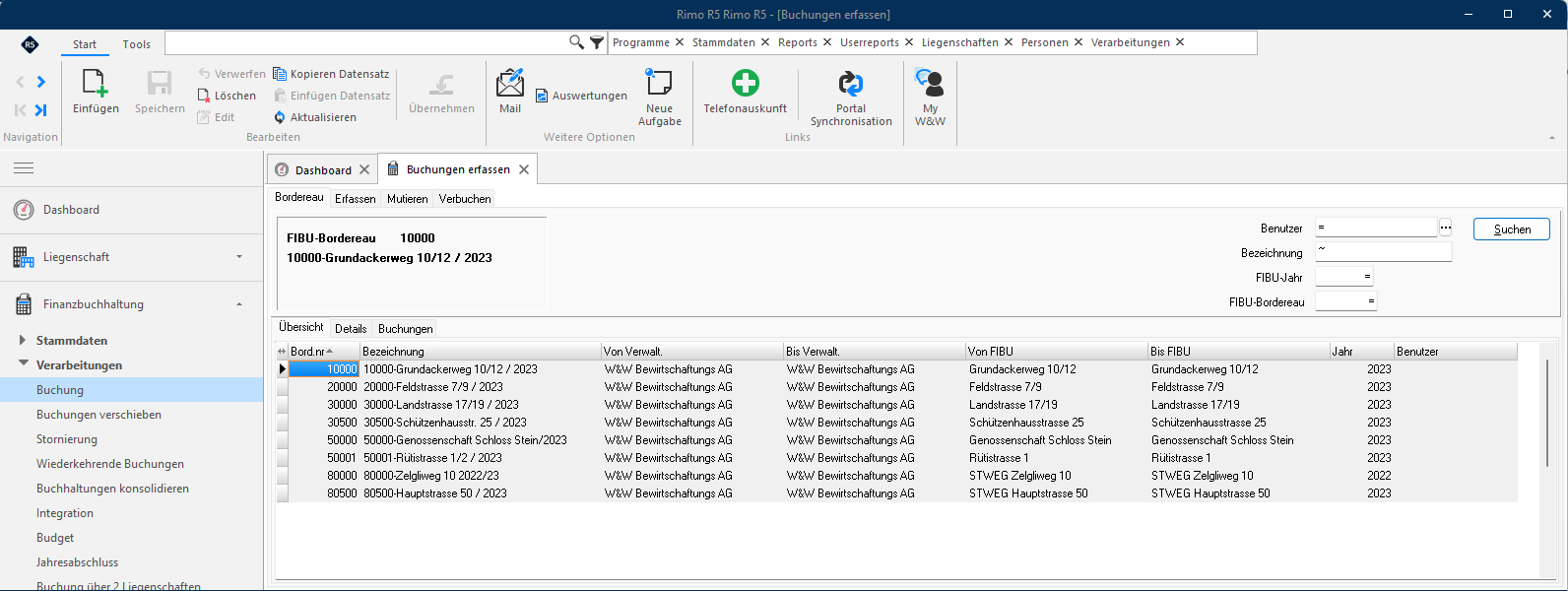The image size is (1568, 591).
Task: Click the search magnifier icon
Action: [576, 42]
